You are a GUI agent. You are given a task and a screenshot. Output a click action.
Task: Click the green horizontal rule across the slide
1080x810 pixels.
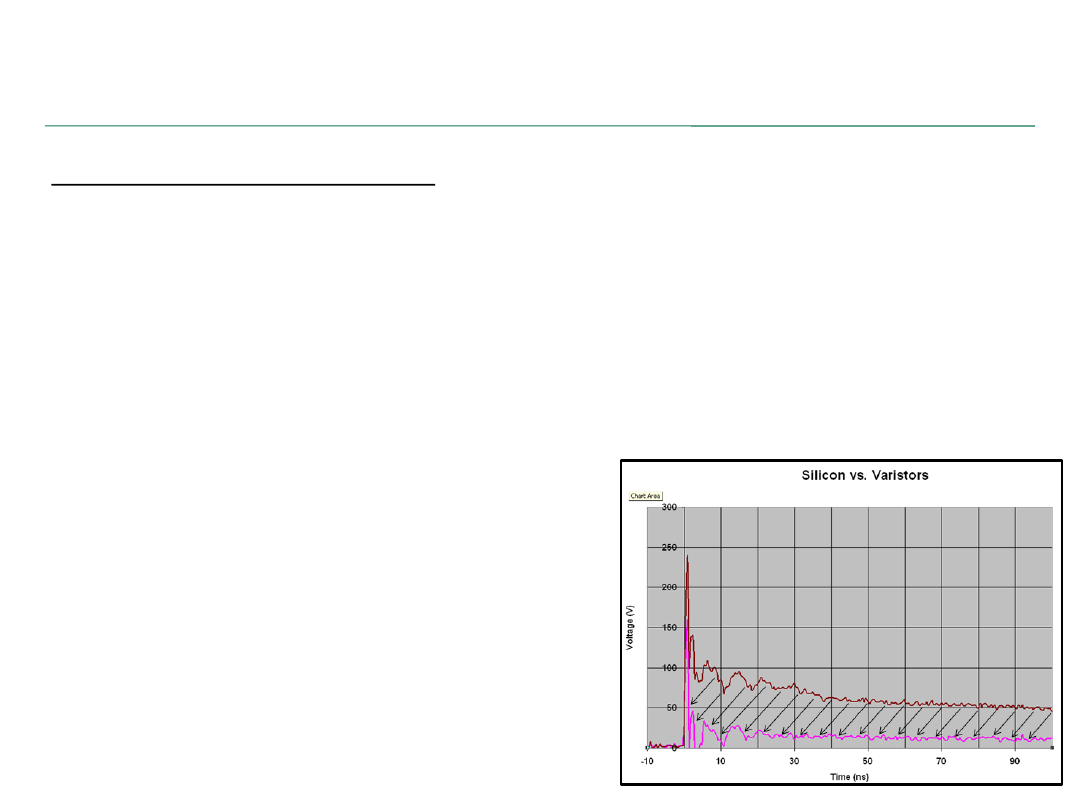pyautogui.click(x=540, y=126)
